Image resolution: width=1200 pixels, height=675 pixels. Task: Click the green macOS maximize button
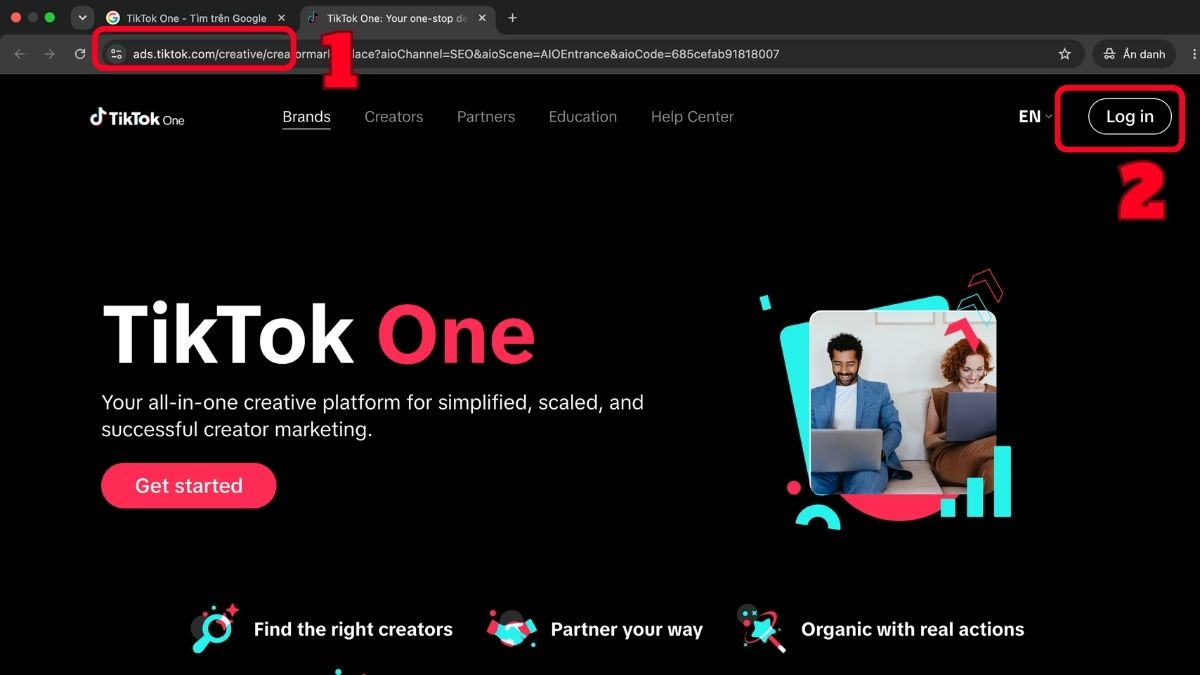[x=50, y=18]
